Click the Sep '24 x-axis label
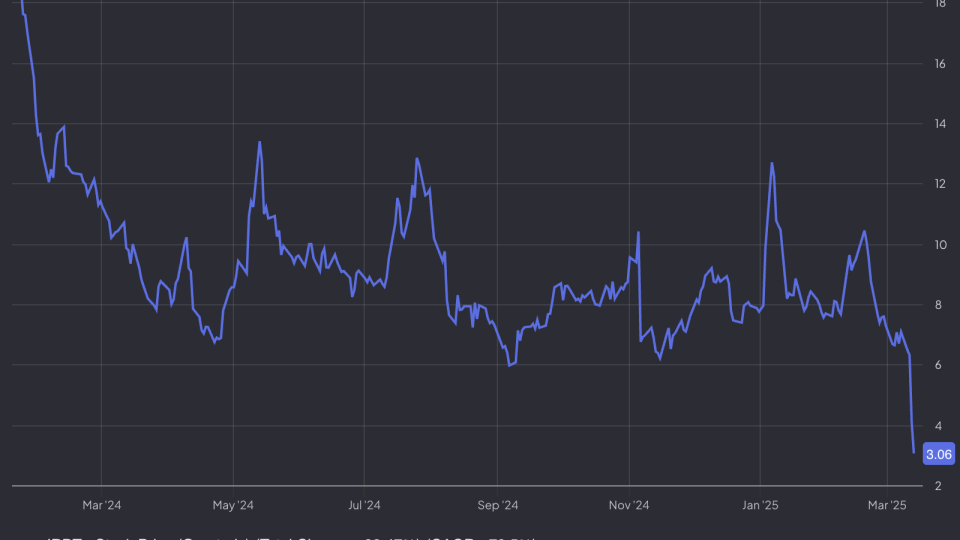The image size is (960, 540). tap(497, 505)
